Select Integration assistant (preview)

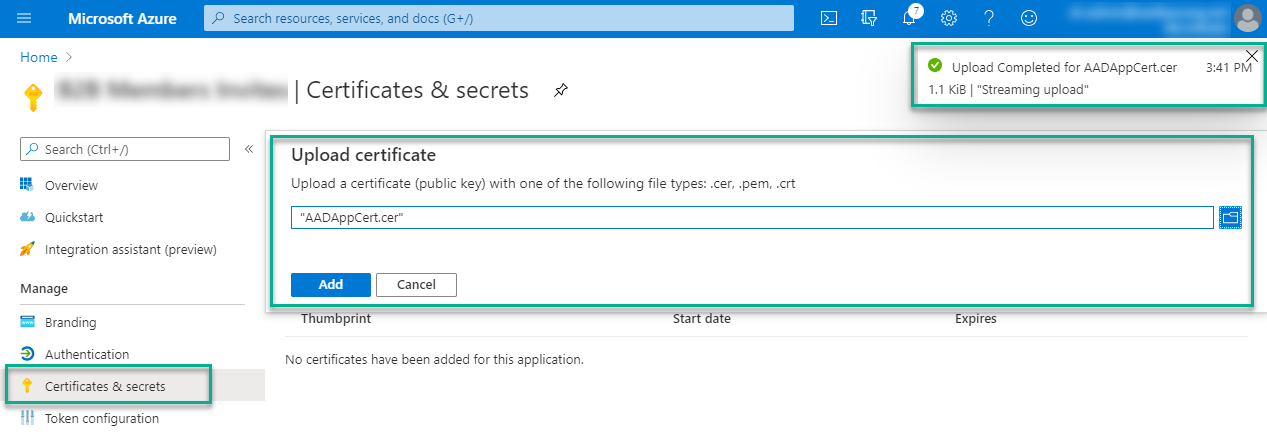130,249
